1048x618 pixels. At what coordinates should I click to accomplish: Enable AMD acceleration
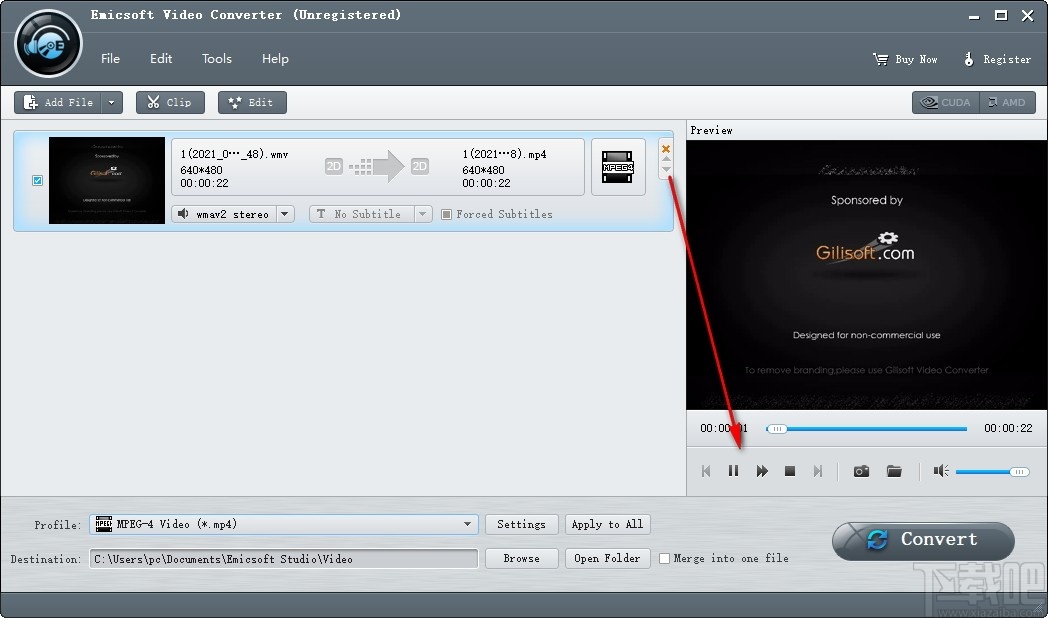pos(1008,102)
